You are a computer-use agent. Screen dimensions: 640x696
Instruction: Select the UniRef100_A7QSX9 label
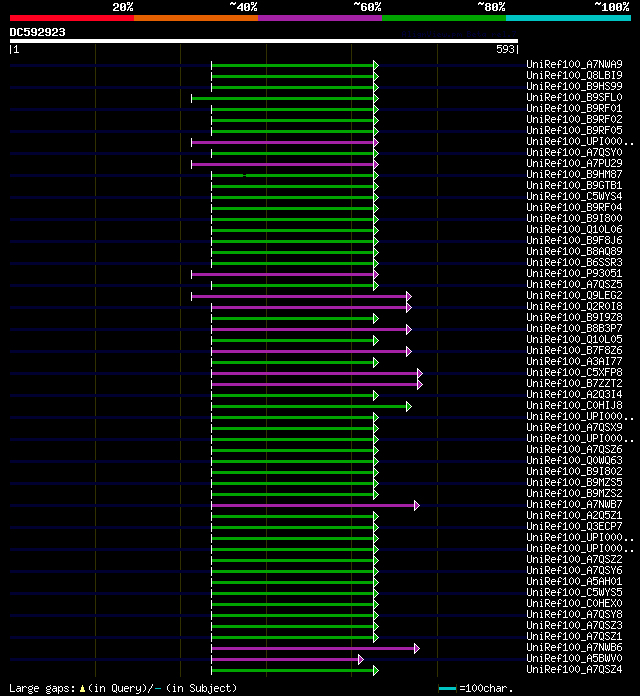tap(574, 427)
